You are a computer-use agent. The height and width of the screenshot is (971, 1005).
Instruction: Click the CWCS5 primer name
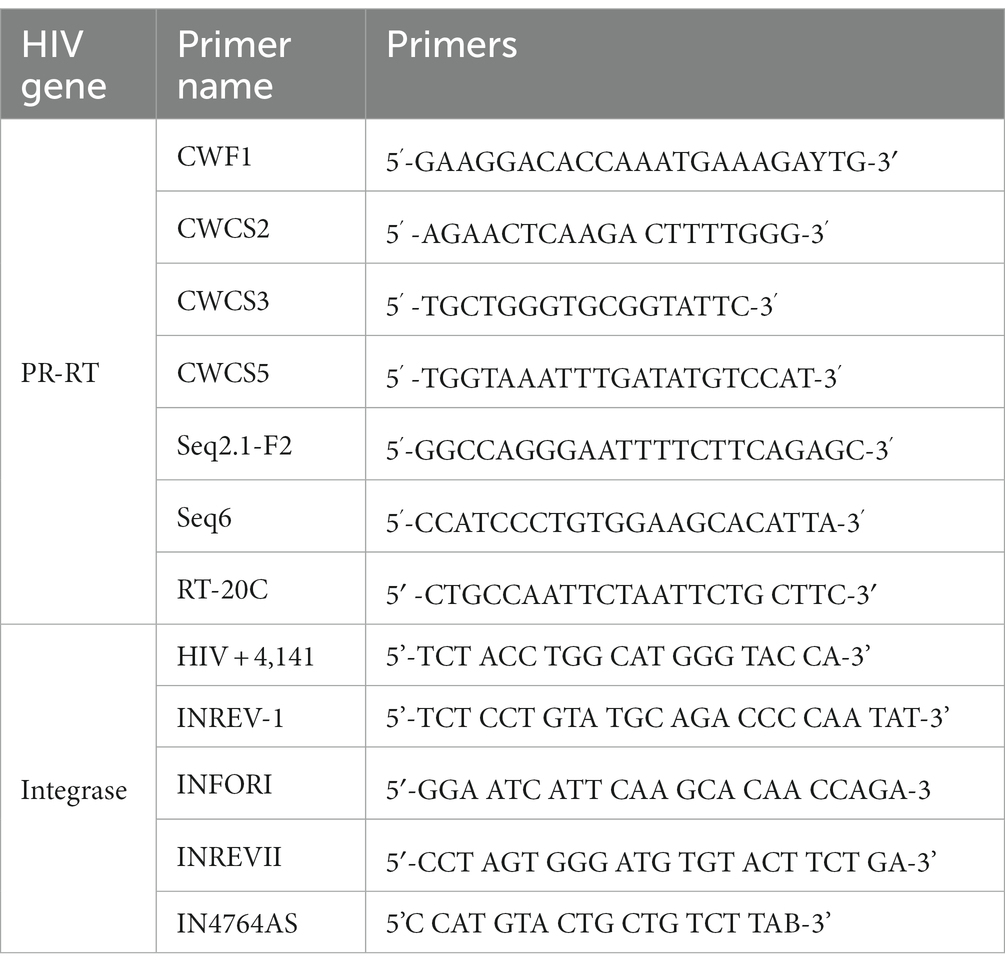click(223, 373)
